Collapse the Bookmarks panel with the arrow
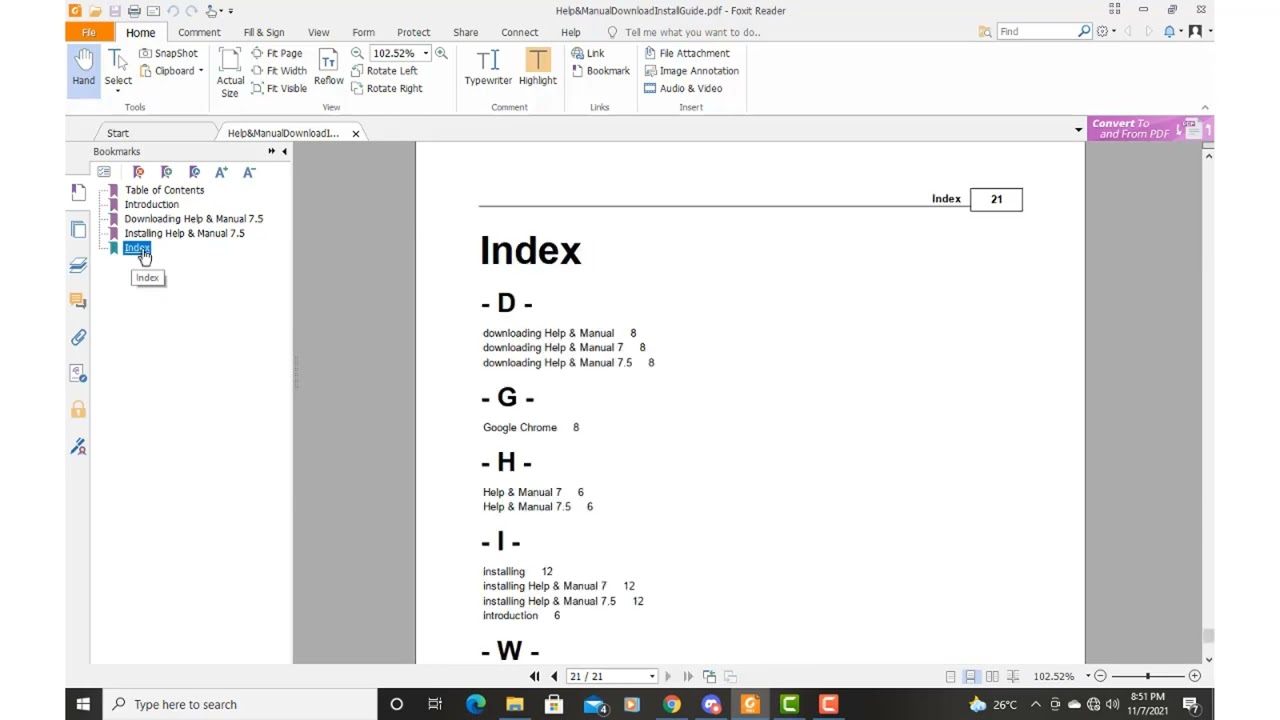The height and width of the screenshot is (720, 1280). (x=284, y=151)
